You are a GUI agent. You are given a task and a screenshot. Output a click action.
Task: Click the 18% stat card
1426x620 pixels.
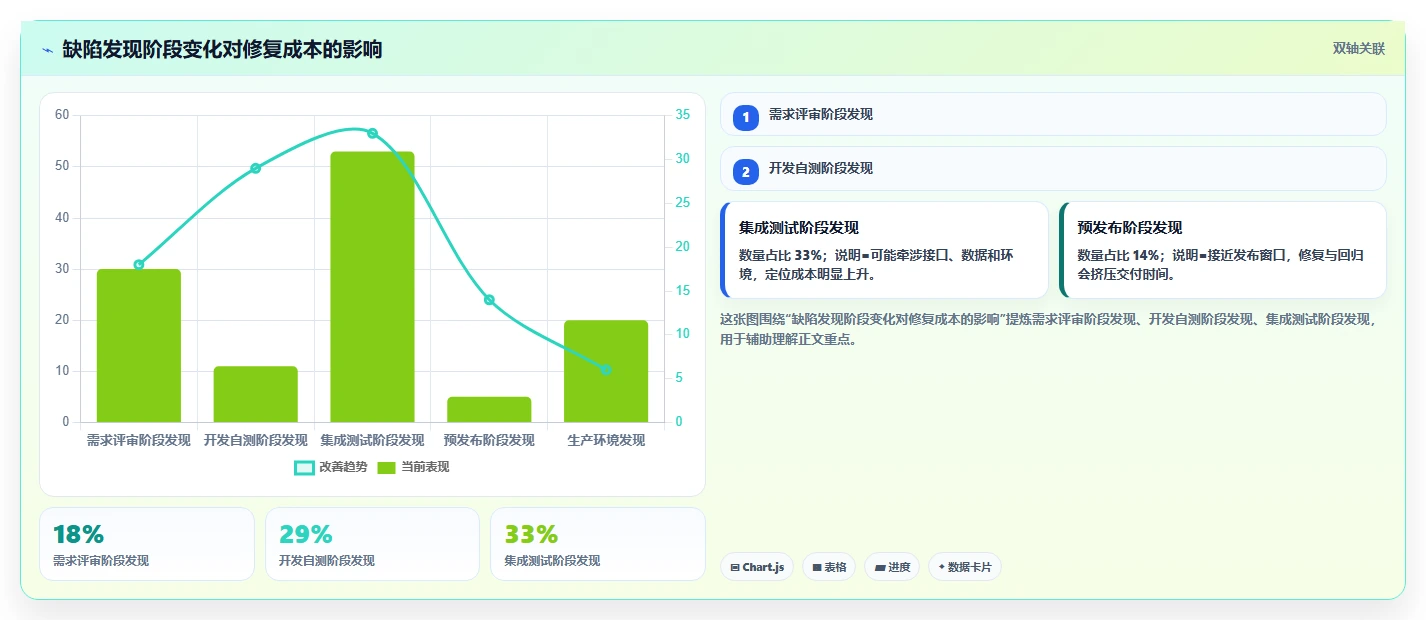pos(147,544)
